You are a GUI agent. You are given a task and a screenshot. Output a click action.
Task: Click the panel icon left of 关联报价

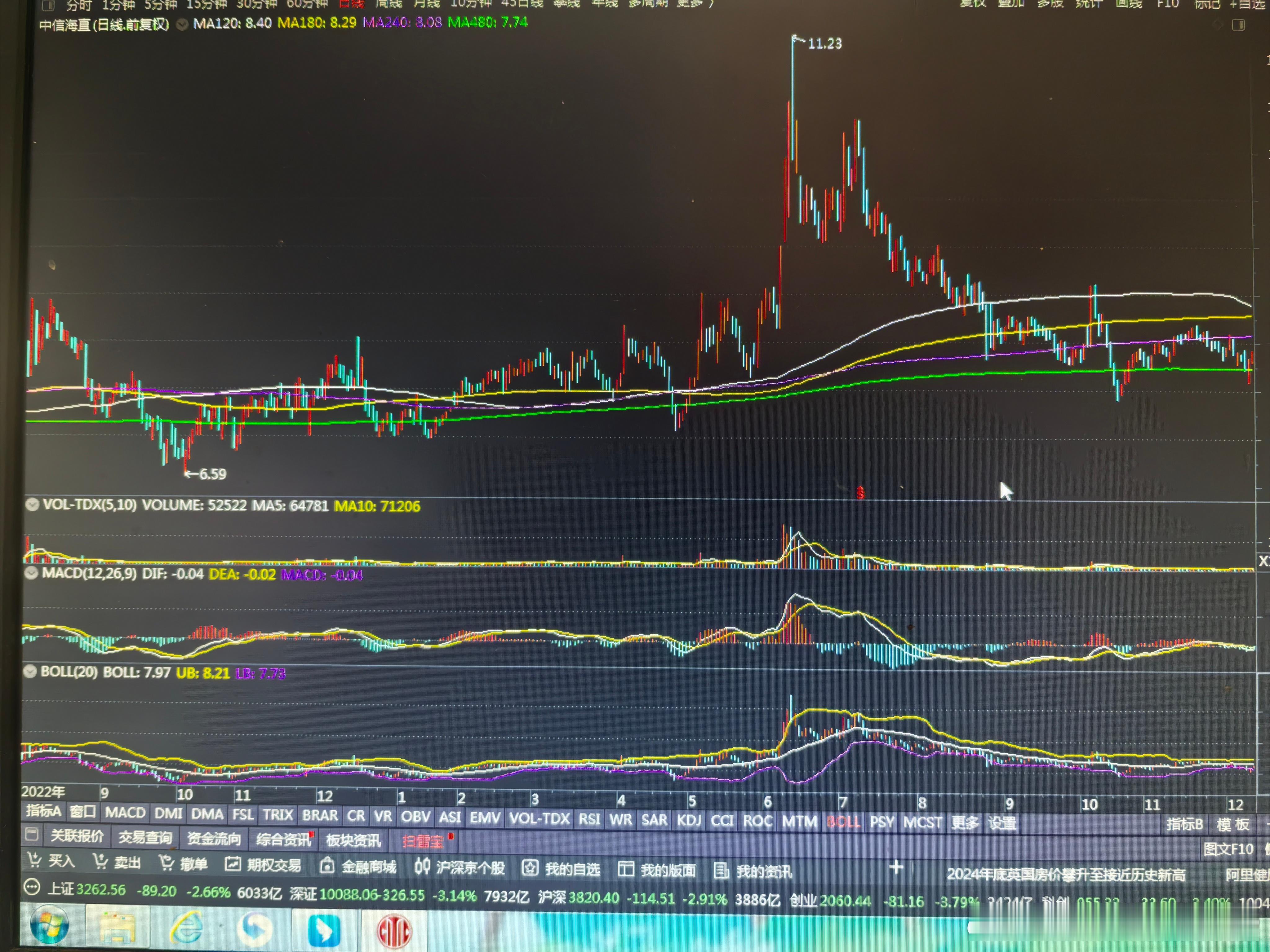click(x=32, y=834)
